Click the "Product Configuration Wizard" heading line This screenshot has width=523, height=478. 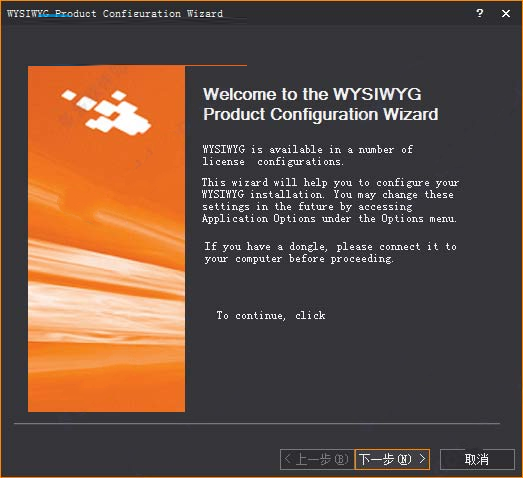pyautogui.click(x=321, y=114)
